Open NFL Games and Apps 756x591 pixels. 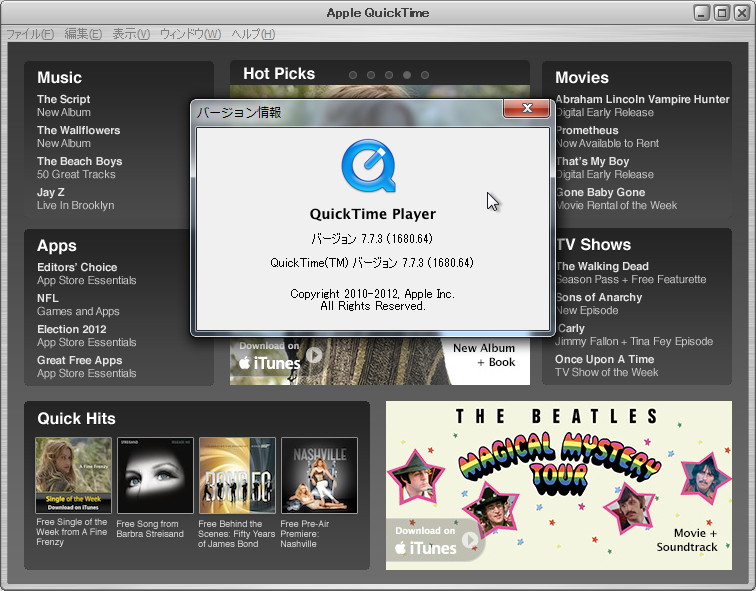point(78,305)
